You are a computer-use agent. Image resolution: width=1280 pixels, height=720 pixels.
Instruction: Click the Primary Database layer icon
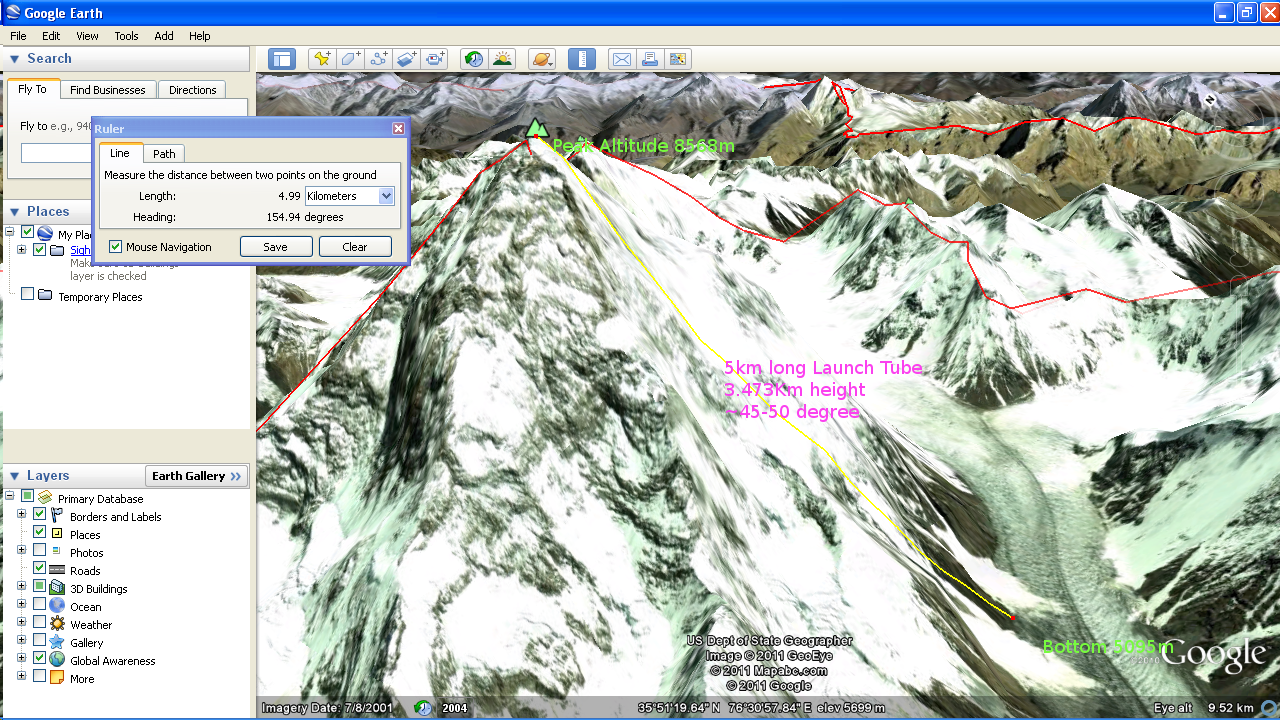pos(45,498)
